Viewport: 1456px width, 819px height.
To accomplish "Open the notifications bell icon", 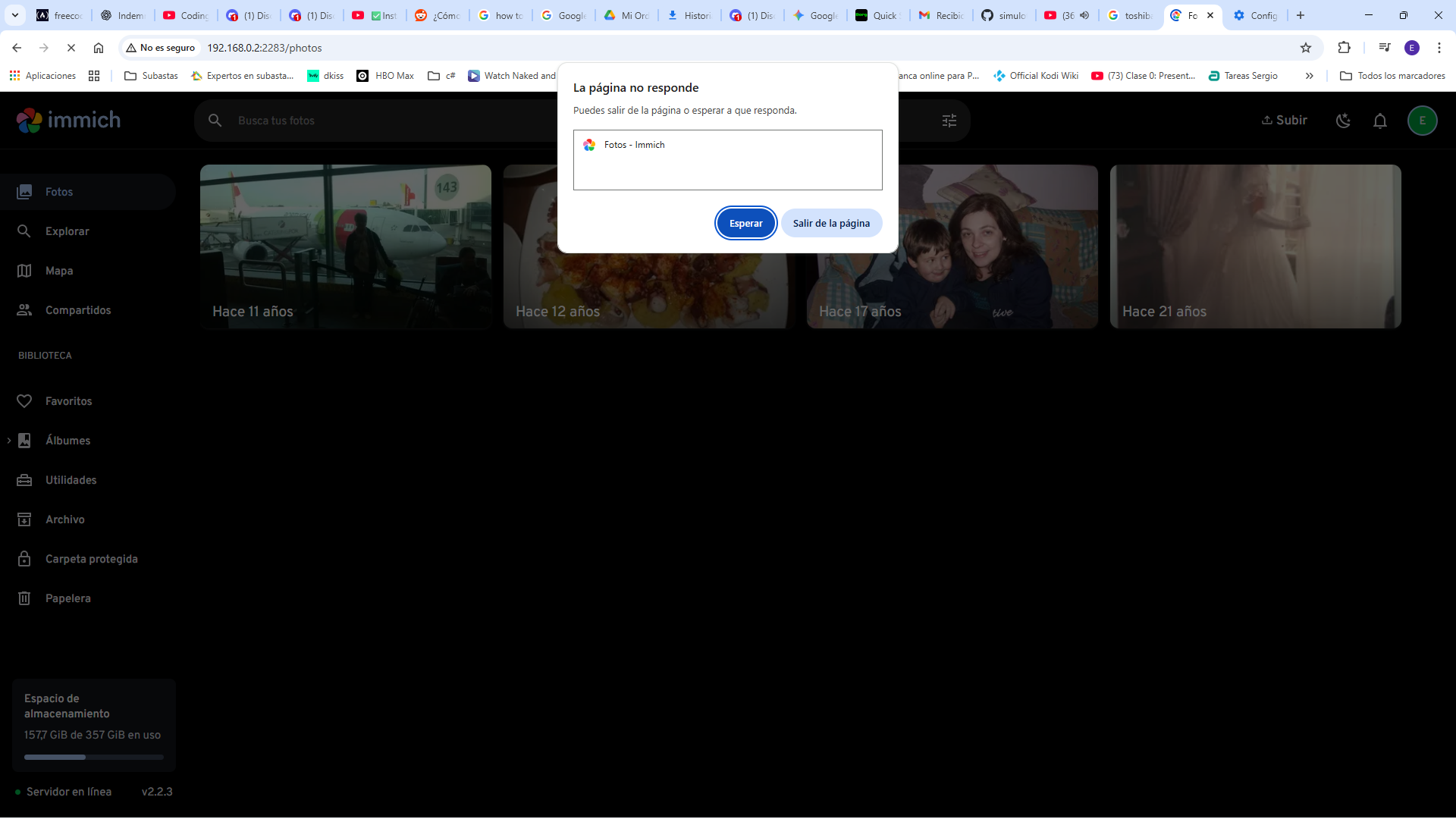I will (x=1380, y=121).
